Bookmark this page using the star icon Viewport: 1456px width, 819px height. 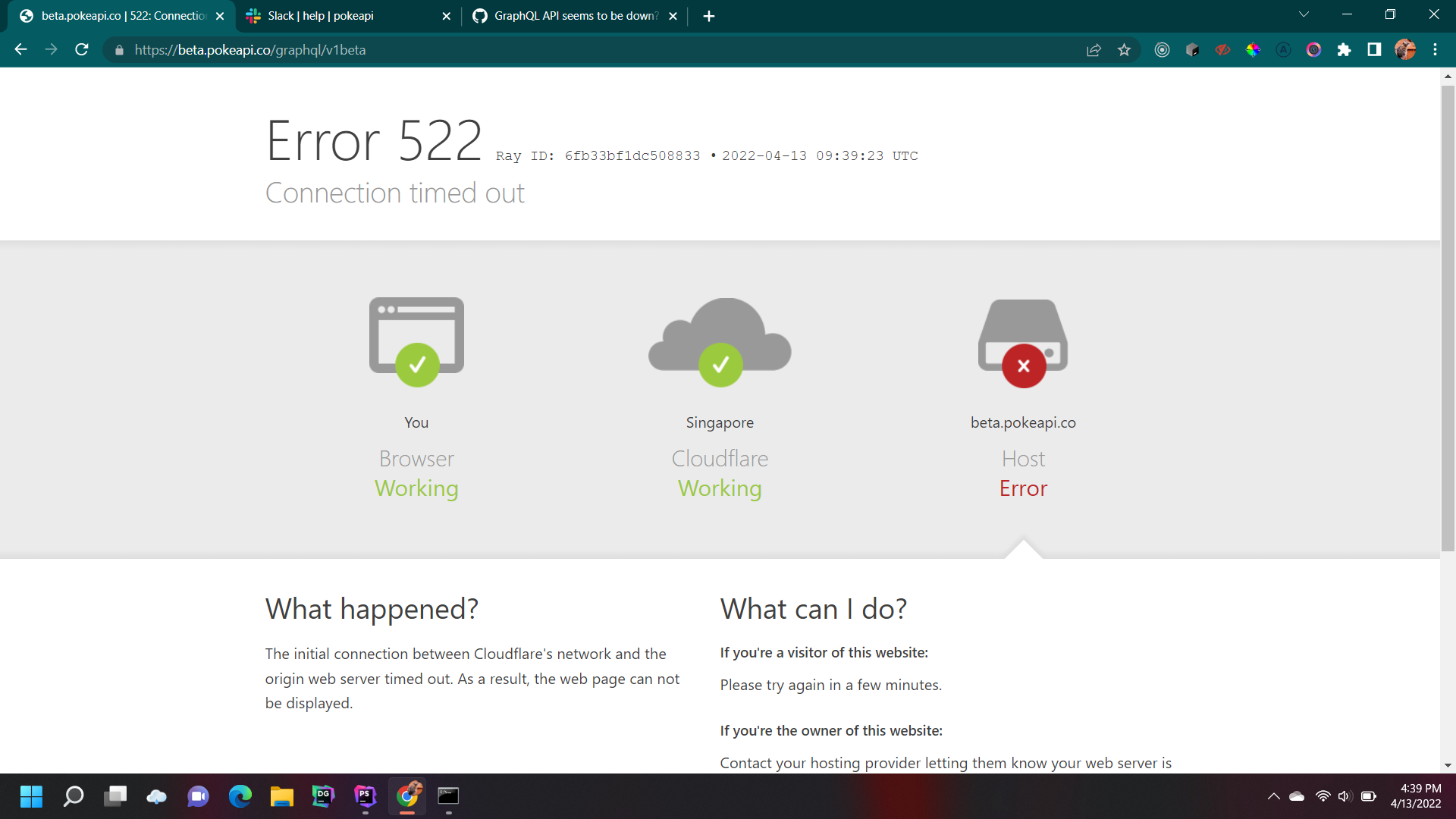(x=1125, y=50)
